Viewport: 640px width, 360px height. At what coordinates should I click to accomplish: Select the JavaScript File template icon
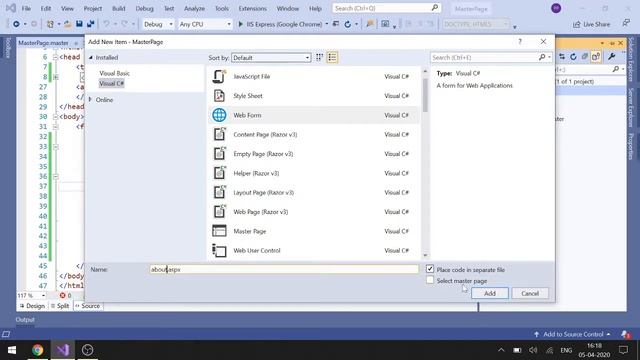219,76
